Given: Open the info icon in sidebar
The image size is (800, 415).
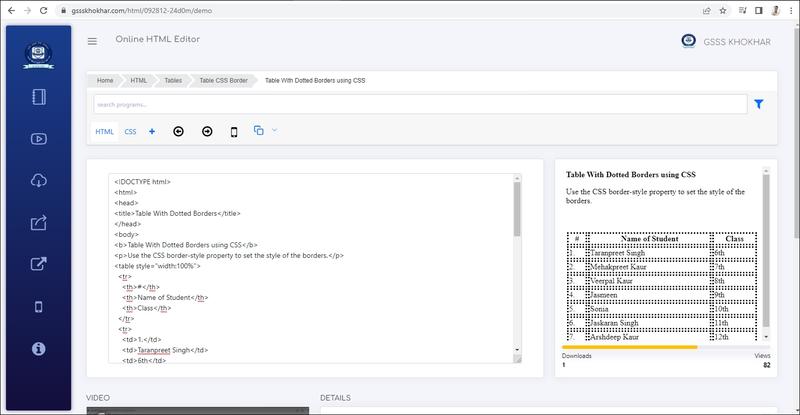Looking at the screenshot, I should point(39,348).
